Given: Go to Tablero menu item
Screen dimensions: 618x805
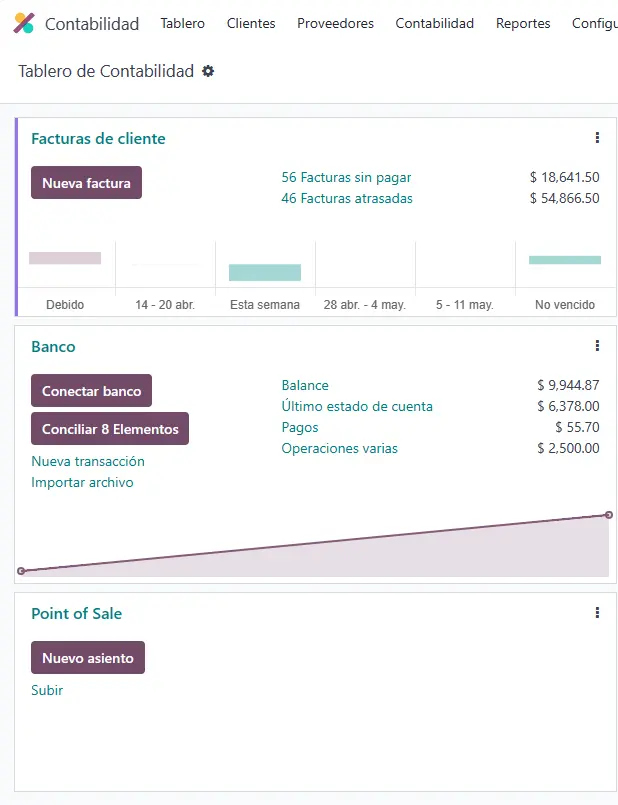Looking at the screenshot, I should (x=182, y=24).
